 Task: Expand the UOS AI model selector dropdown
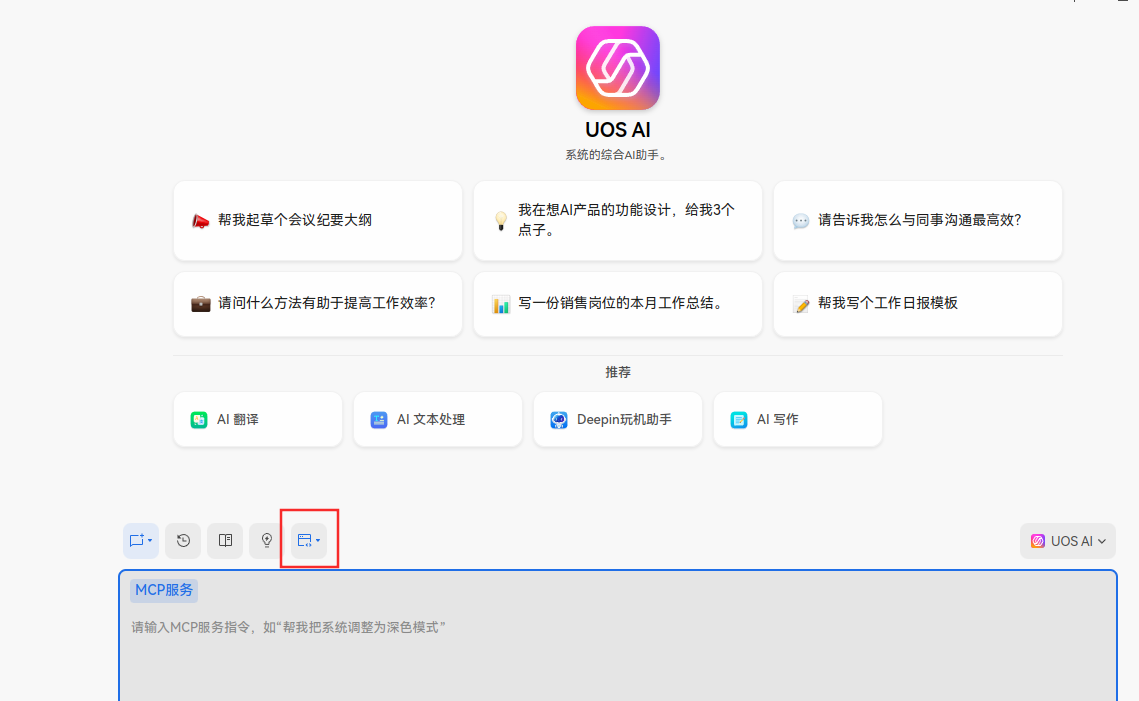(1068, 541)
